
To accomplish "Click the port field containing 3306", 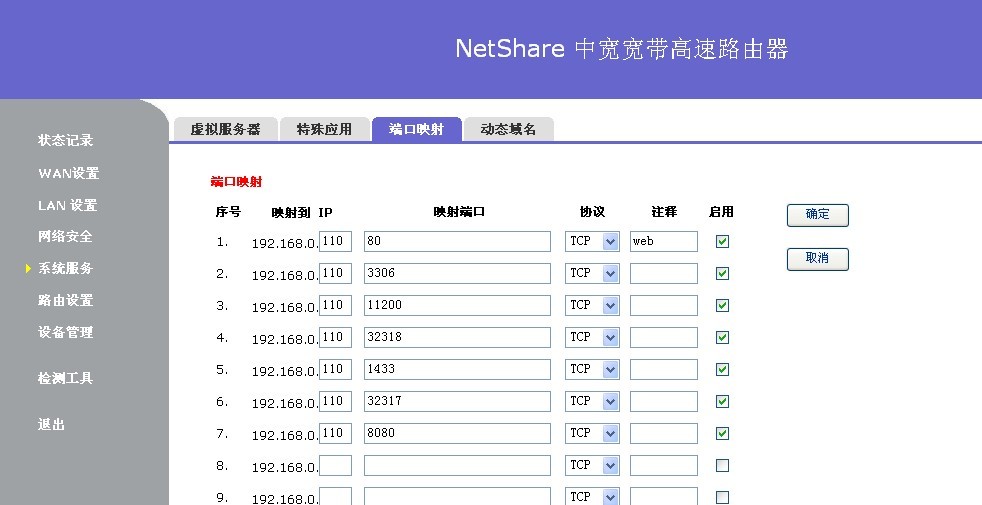I will pos(457,273).
